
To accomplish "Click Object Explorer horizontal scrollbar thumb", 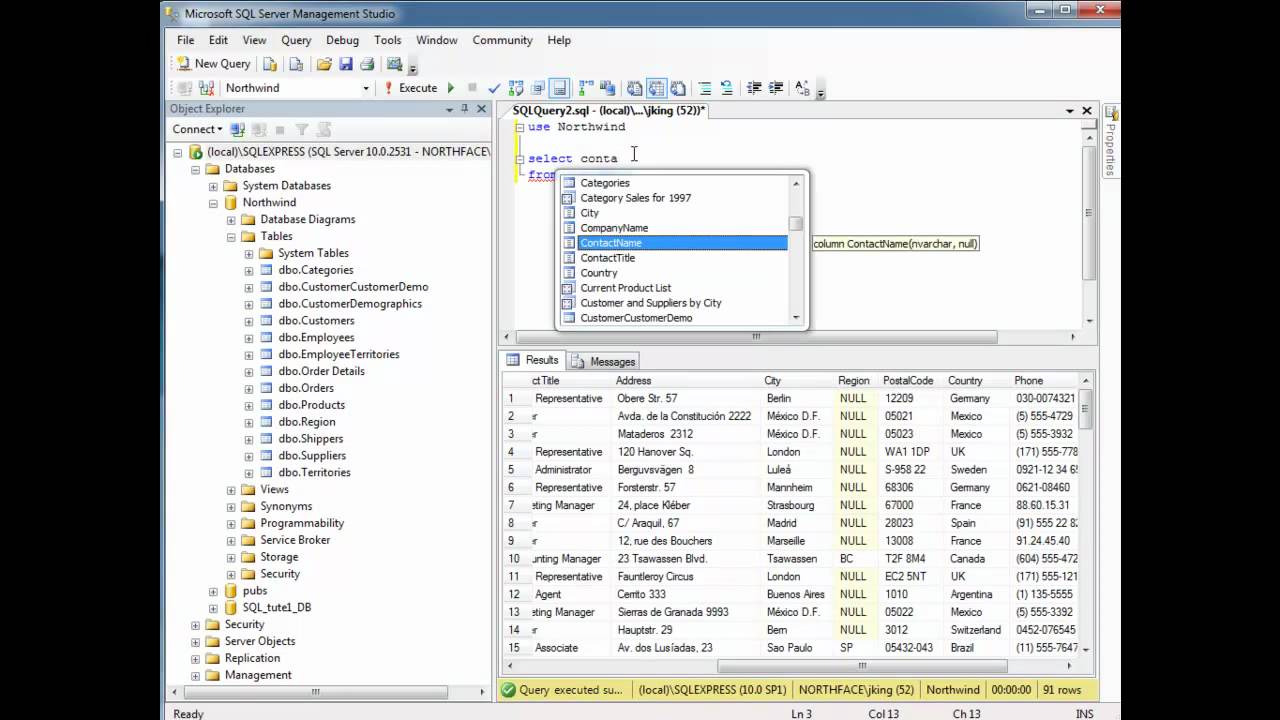I will 317,691.
